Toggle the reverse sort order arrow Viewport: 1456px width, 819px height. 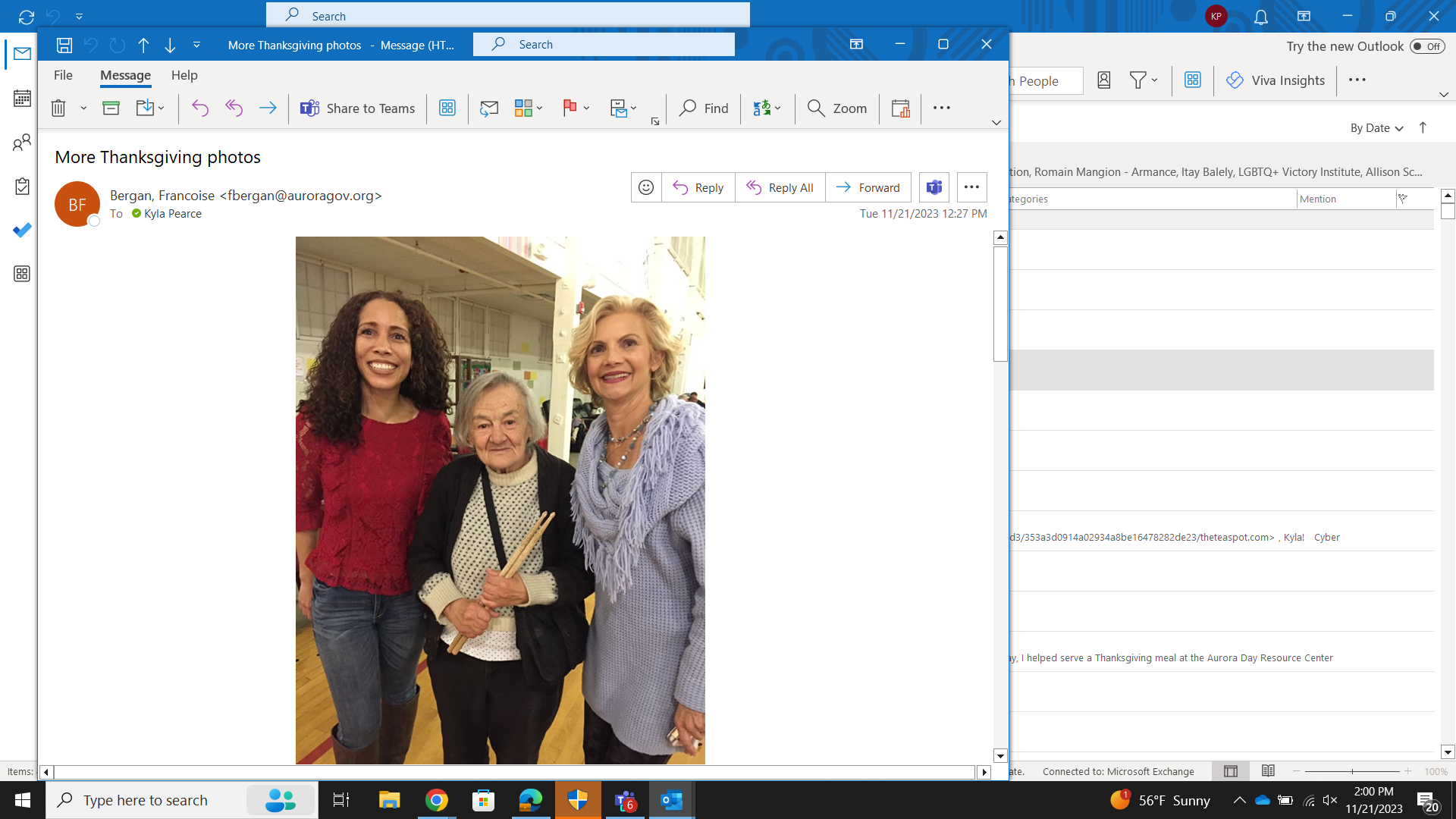[x=1423, y=127]
